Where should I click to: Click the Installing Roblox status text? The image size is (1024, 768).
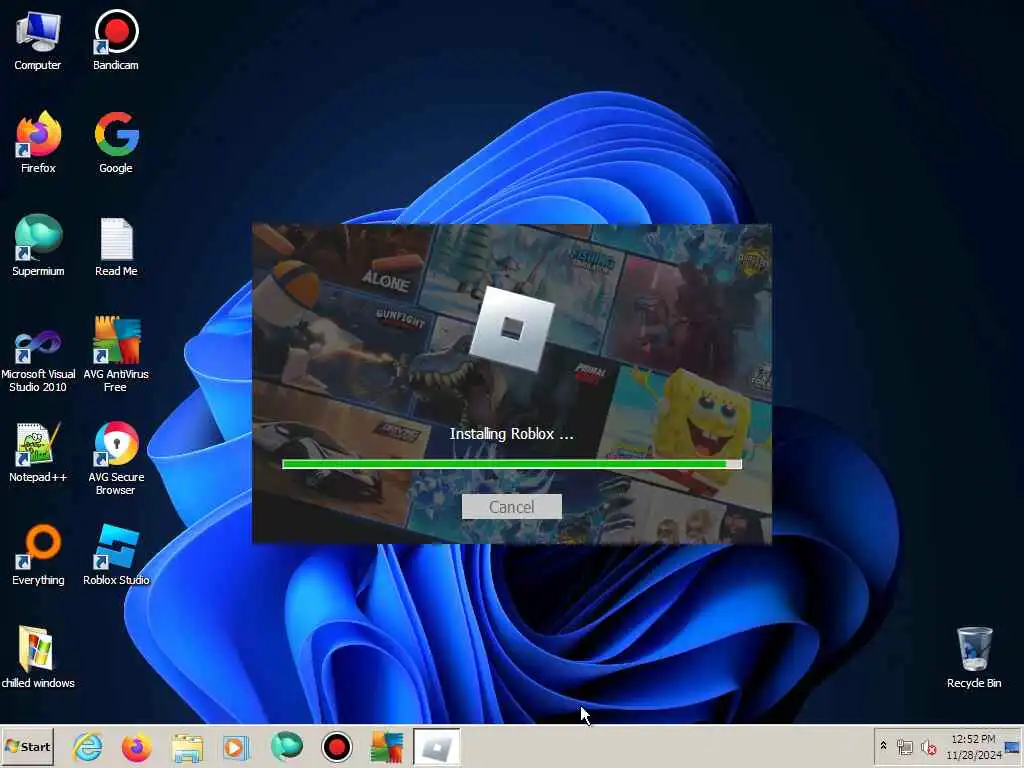pos(511,434)
